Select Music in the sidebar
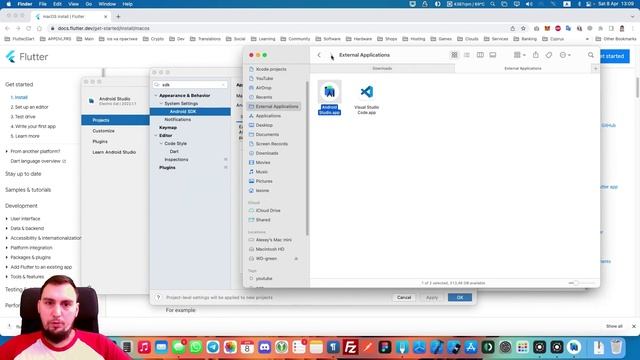640x360 pixels. 262,172
